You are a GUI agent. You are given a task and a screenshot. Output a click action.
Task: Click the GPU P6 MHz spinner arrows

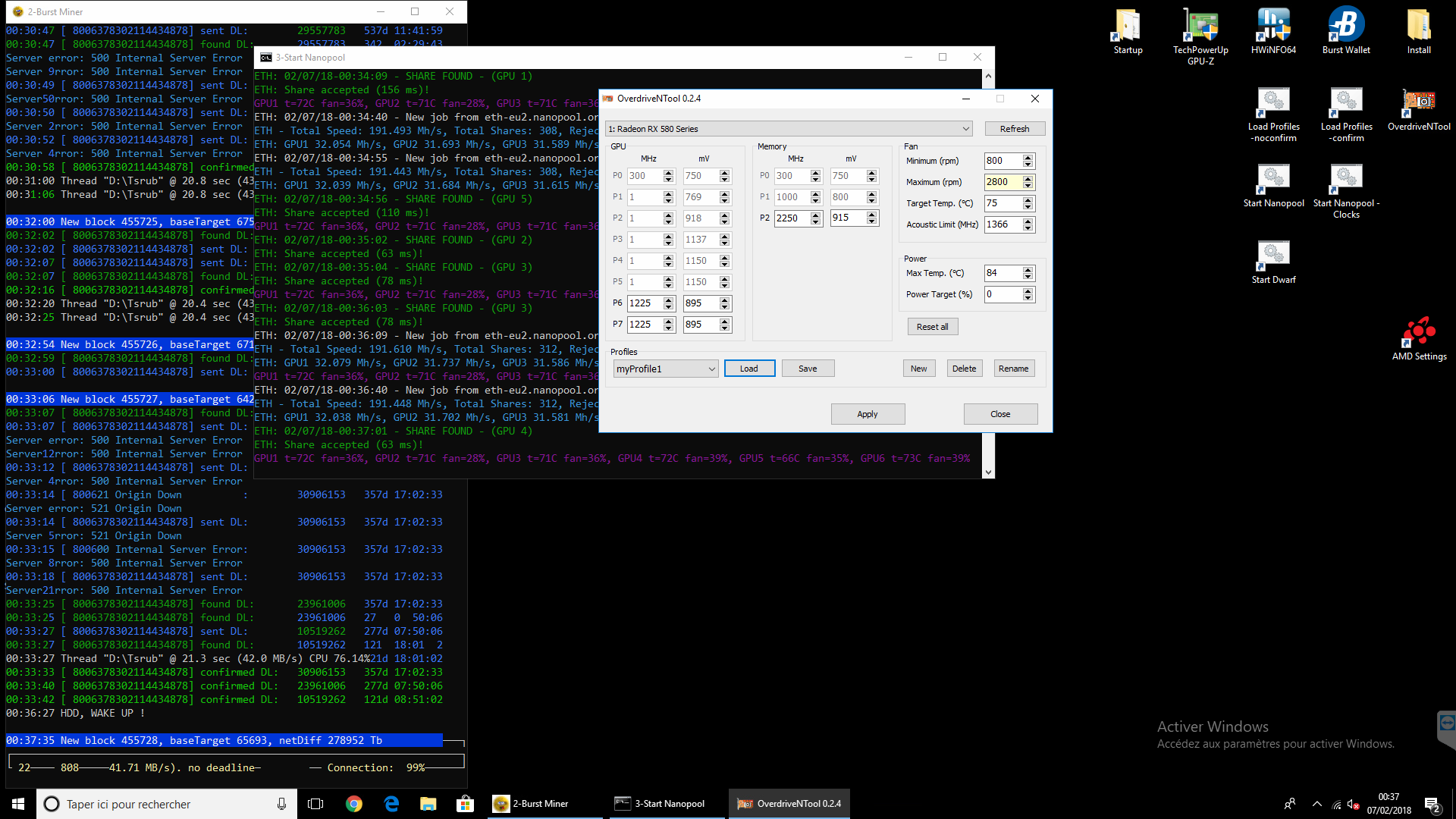pos(669,303)
